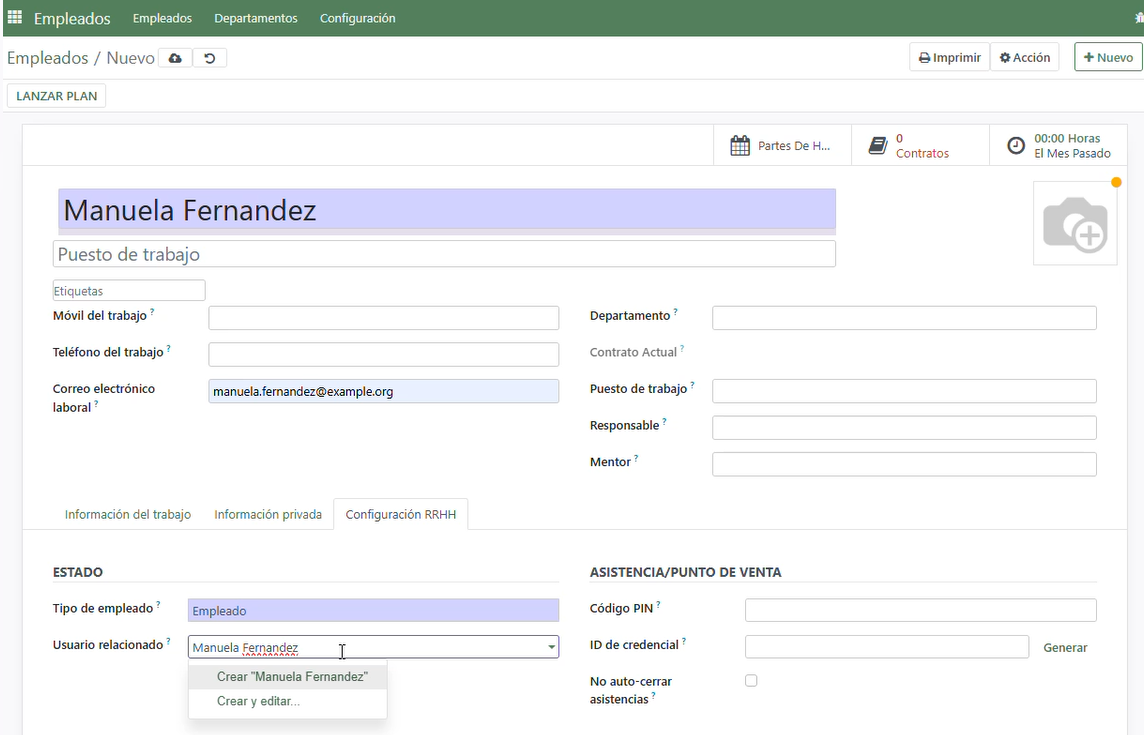Click the Generar credential link
This screenshot has width=1144, height=735.
[1065, 648]
